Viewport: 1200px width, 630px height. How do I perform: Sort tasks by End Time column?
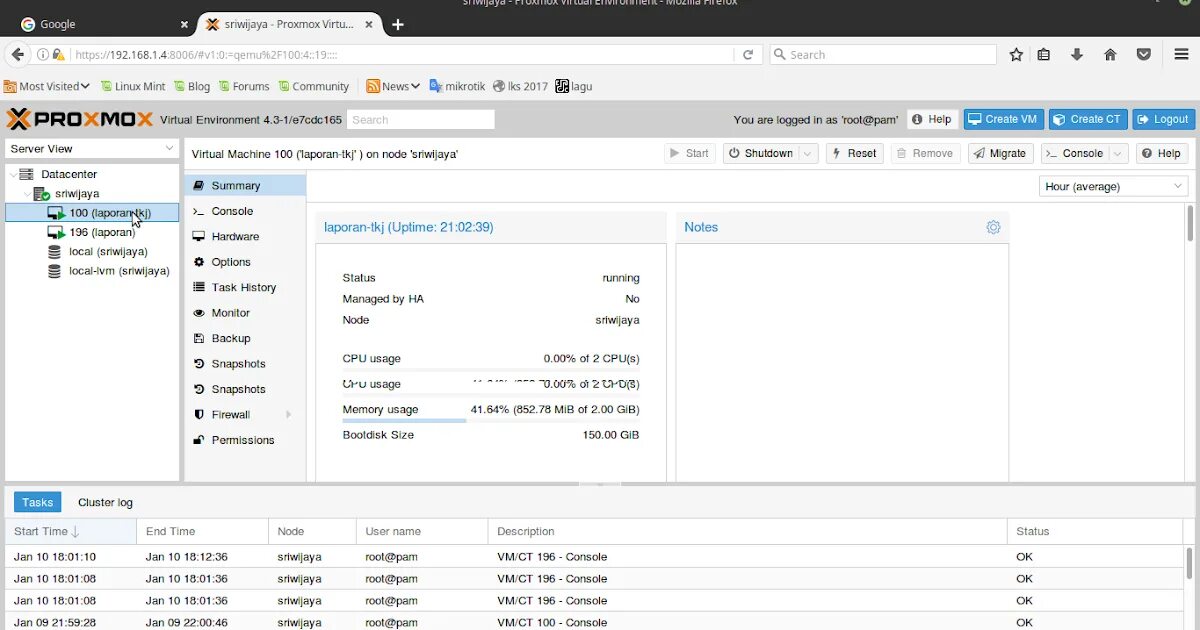203,531
